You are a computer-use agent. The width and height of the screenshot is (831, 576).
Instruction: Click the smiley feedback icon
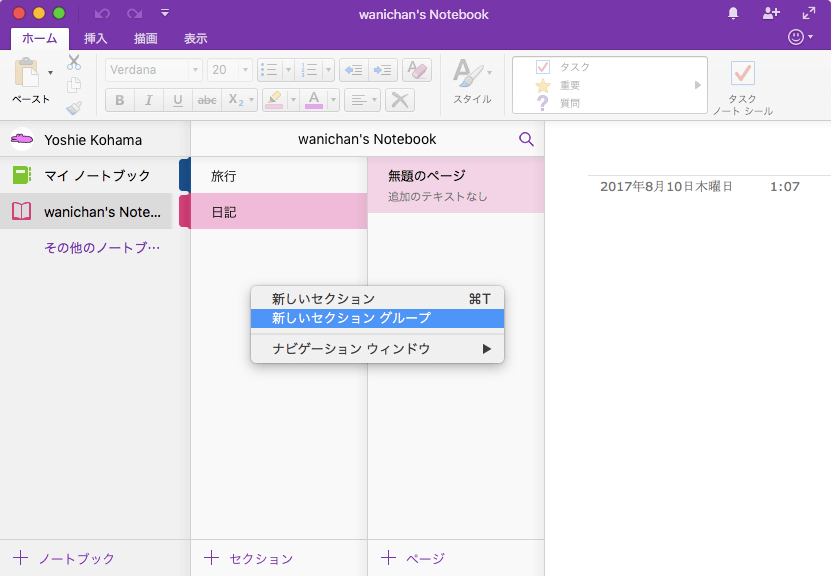point(795,37)
